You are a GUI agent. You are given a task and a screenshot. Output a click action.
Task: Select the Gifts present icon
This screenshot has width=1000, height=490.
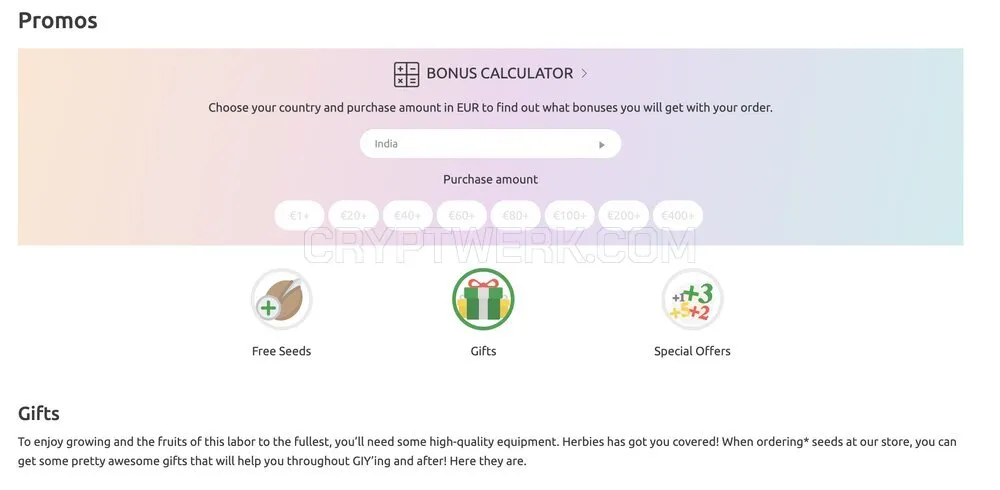point(483,299)
